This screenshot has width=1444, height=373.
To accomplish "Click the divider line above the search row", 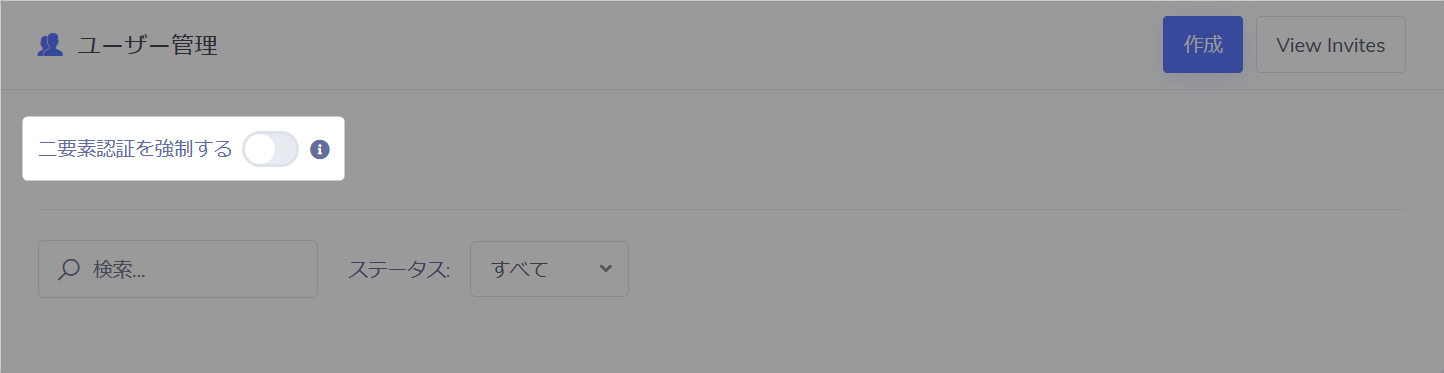I will click(721, 209).
